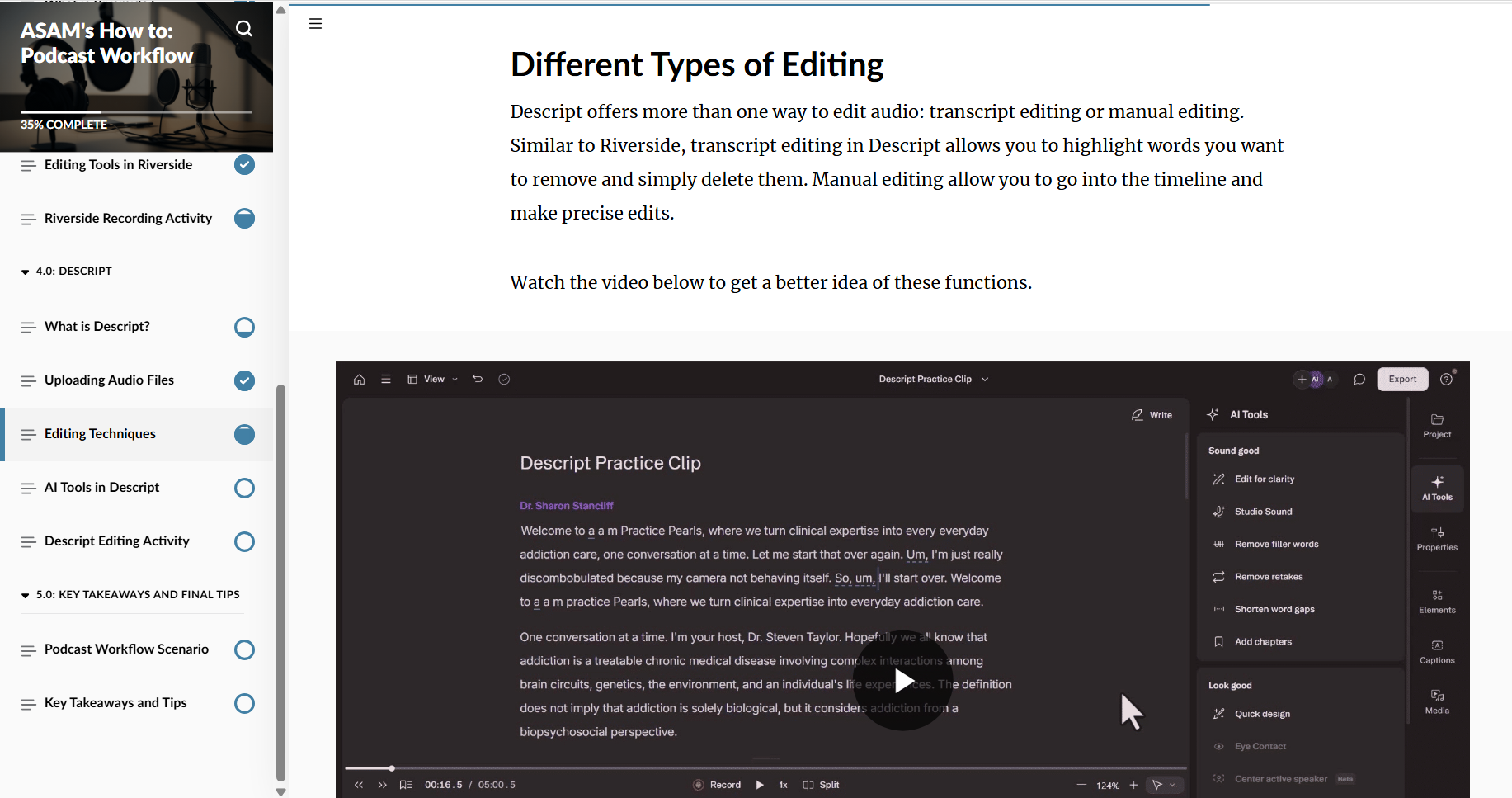The height and width of the screenshot is (798, 1512).
Task: Play the video with large center play button
Action: coord(903,681)
